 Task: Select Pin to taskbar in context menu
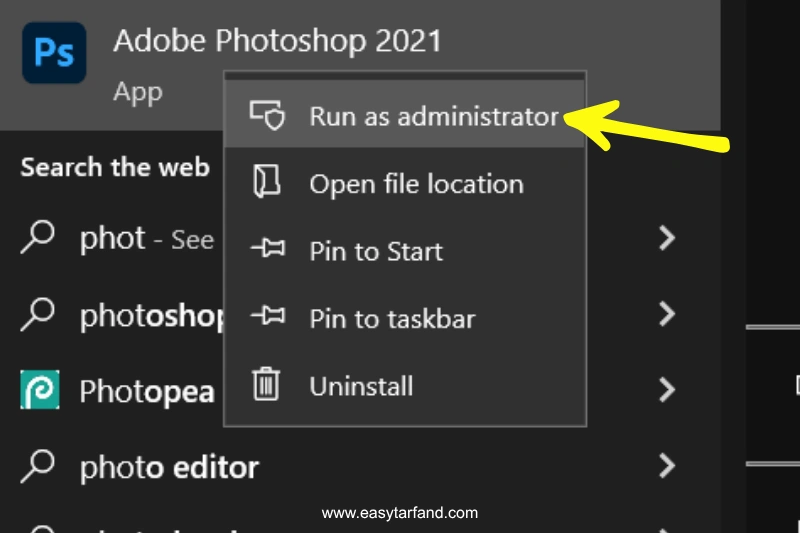coord(392,319)
